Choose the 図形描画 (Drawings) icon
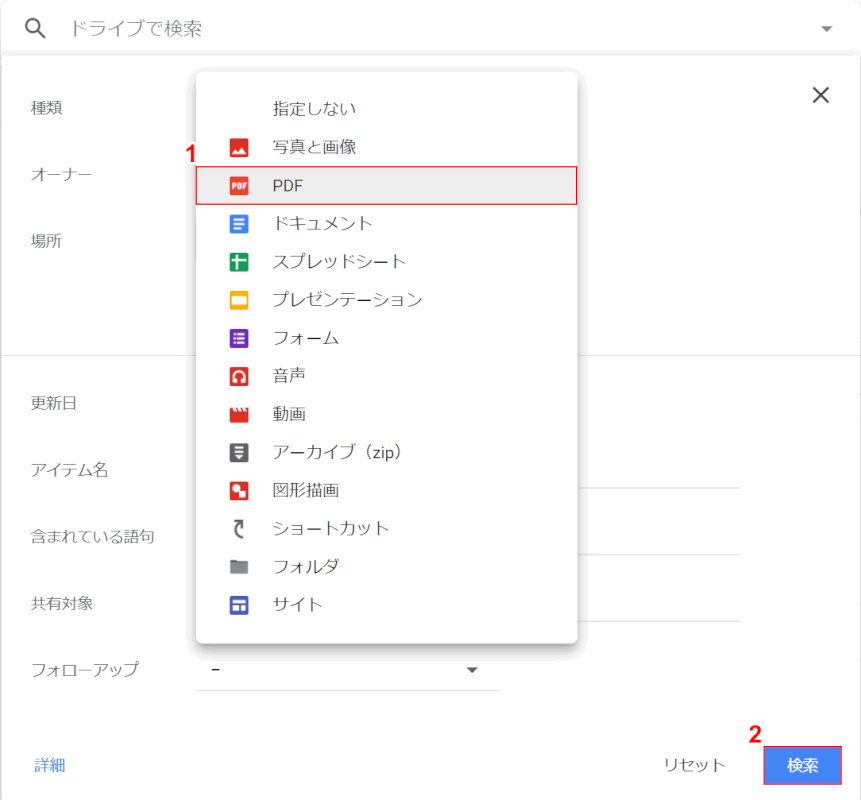Image resolution: width=861 pixels, height=800 pixels. (x=240, y=490)
